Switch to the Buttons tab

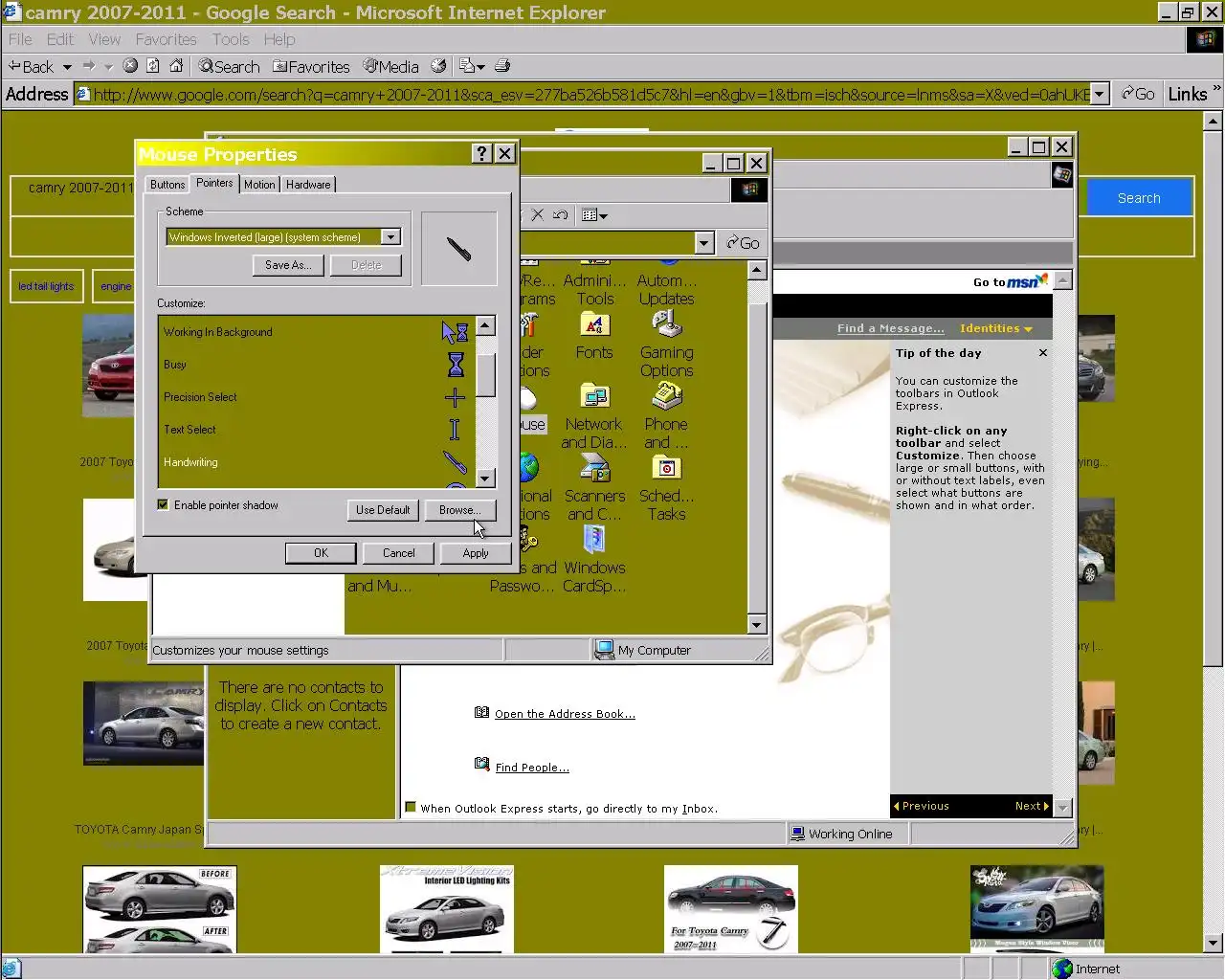click(x=167, y=184)
